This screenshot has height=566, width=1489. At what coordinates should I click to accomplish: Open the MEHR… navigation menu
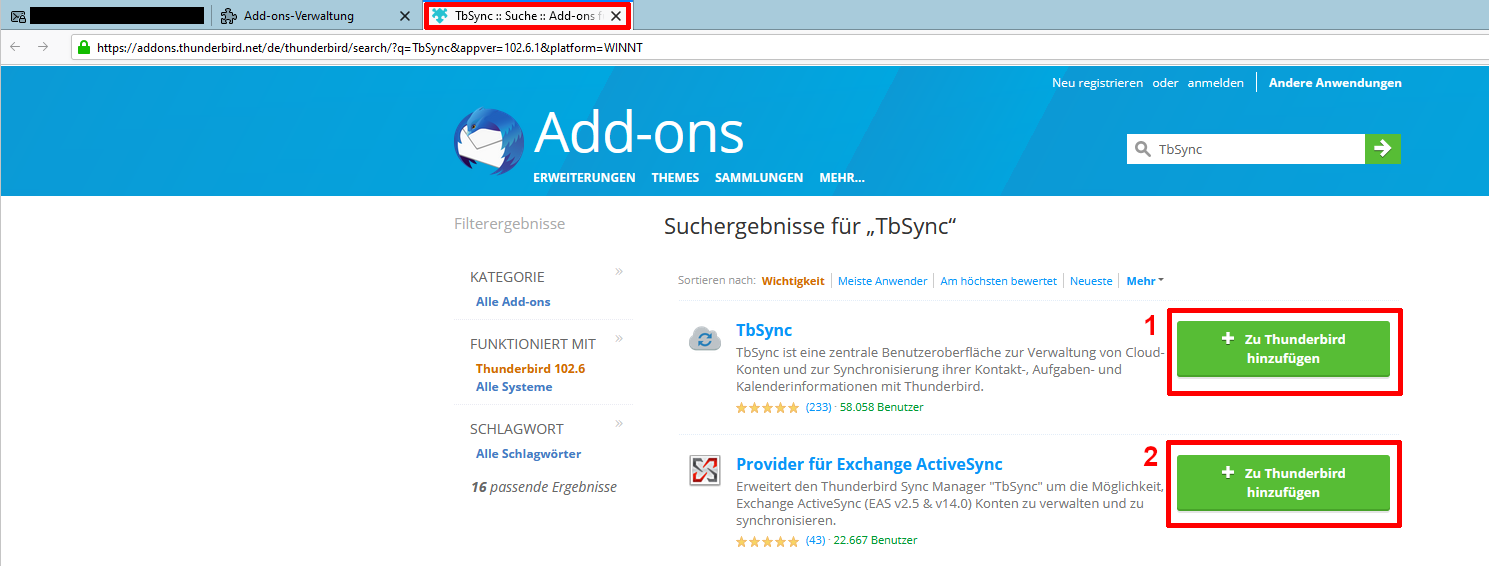(x=842, y=178)
